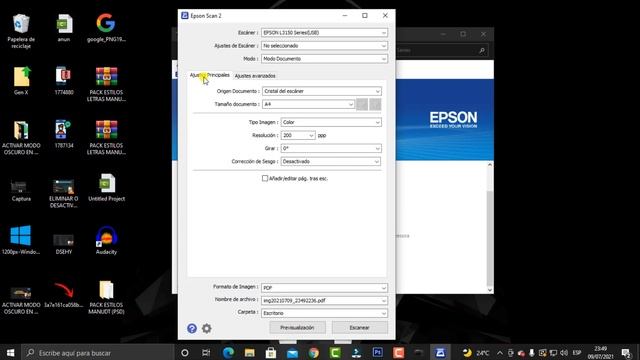Select the 1774880 desktop file
The image size is (640, 360).
64,81
